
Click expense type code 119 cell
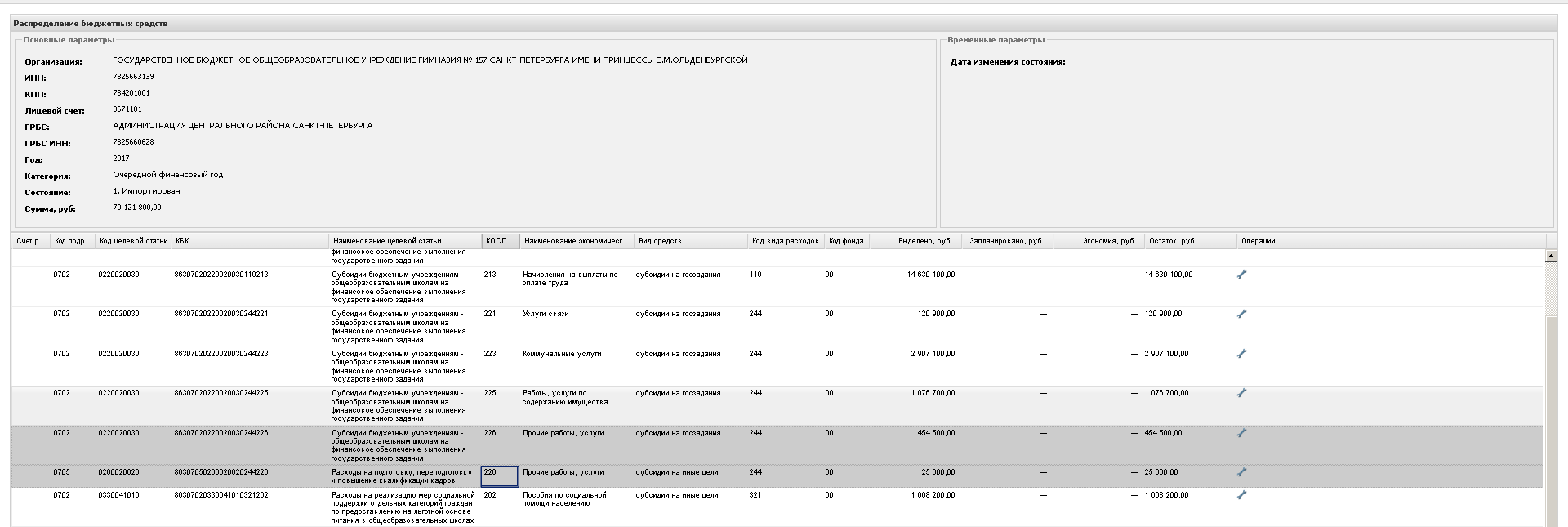[x=755, y=275]
